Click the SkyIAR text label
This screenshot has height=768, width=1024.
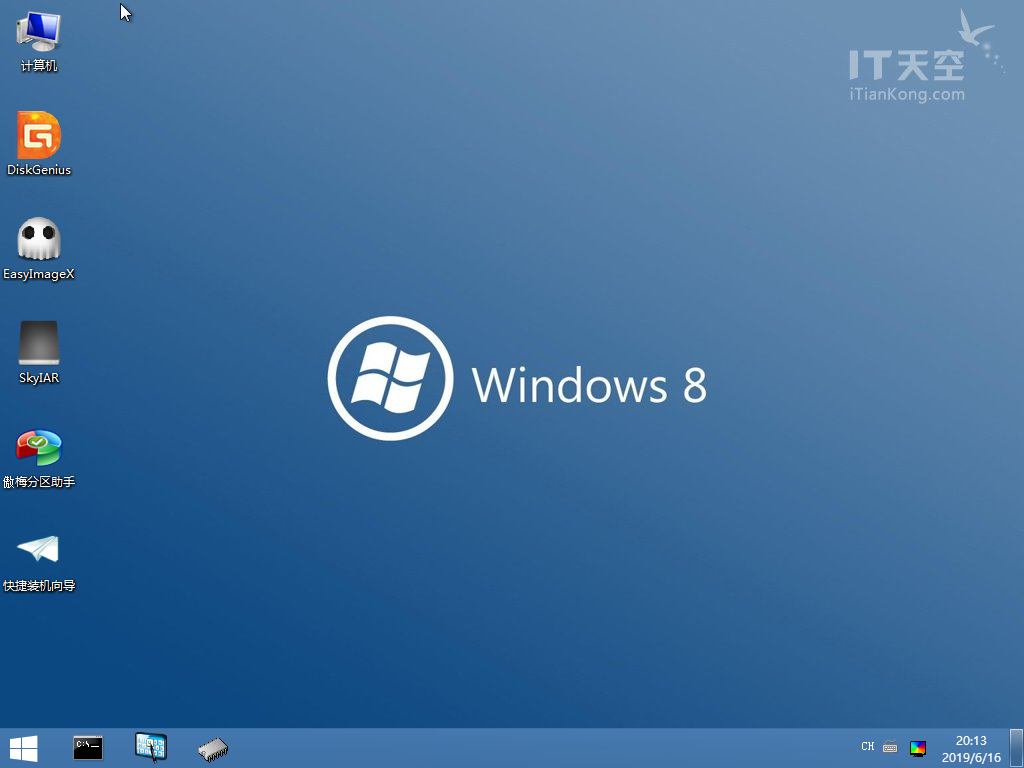(39, 377)
